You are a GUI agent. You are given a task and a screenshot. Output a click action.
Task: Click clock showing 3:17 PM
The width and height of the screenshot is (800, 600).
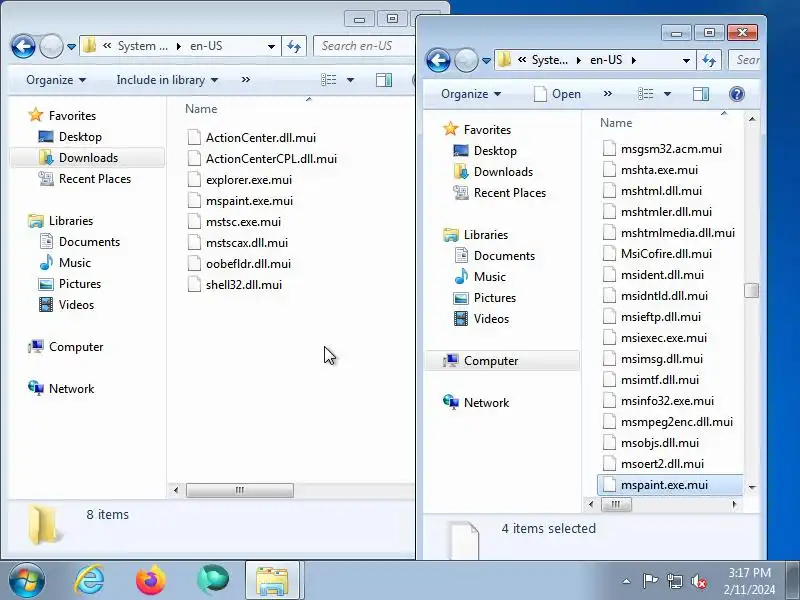(x=749, y=572)
